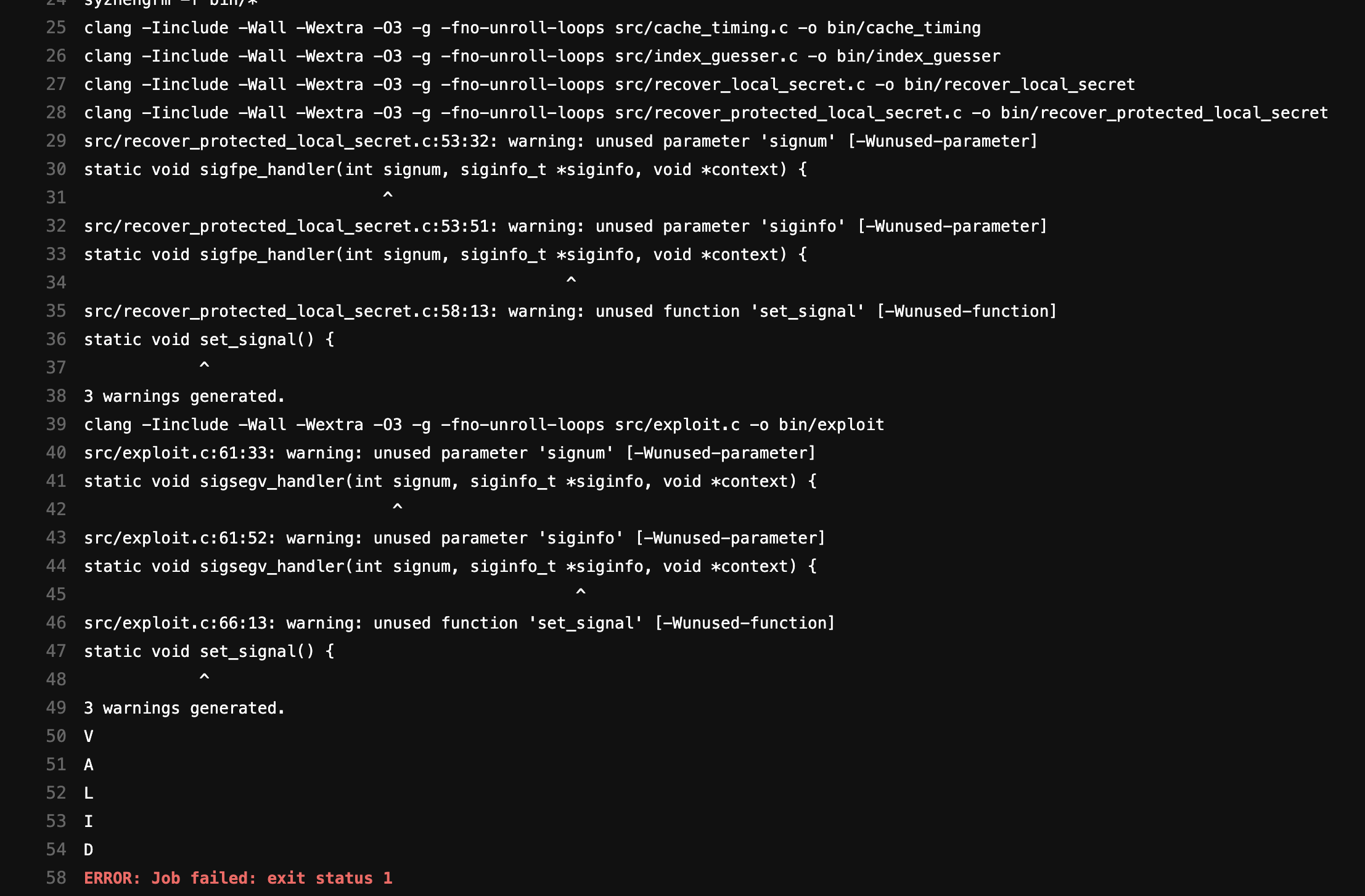
Task: Open line 28 permalink
Action: click(56, 113)
